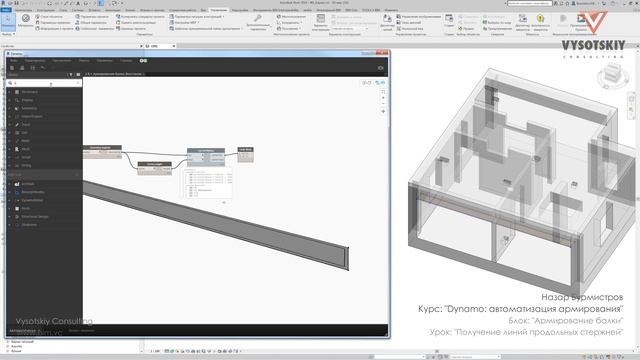This screenshot has width=640, height=360.
Task: Click Purge Unused (Удалить неиспользуемые)
Action: click(136, 22)
